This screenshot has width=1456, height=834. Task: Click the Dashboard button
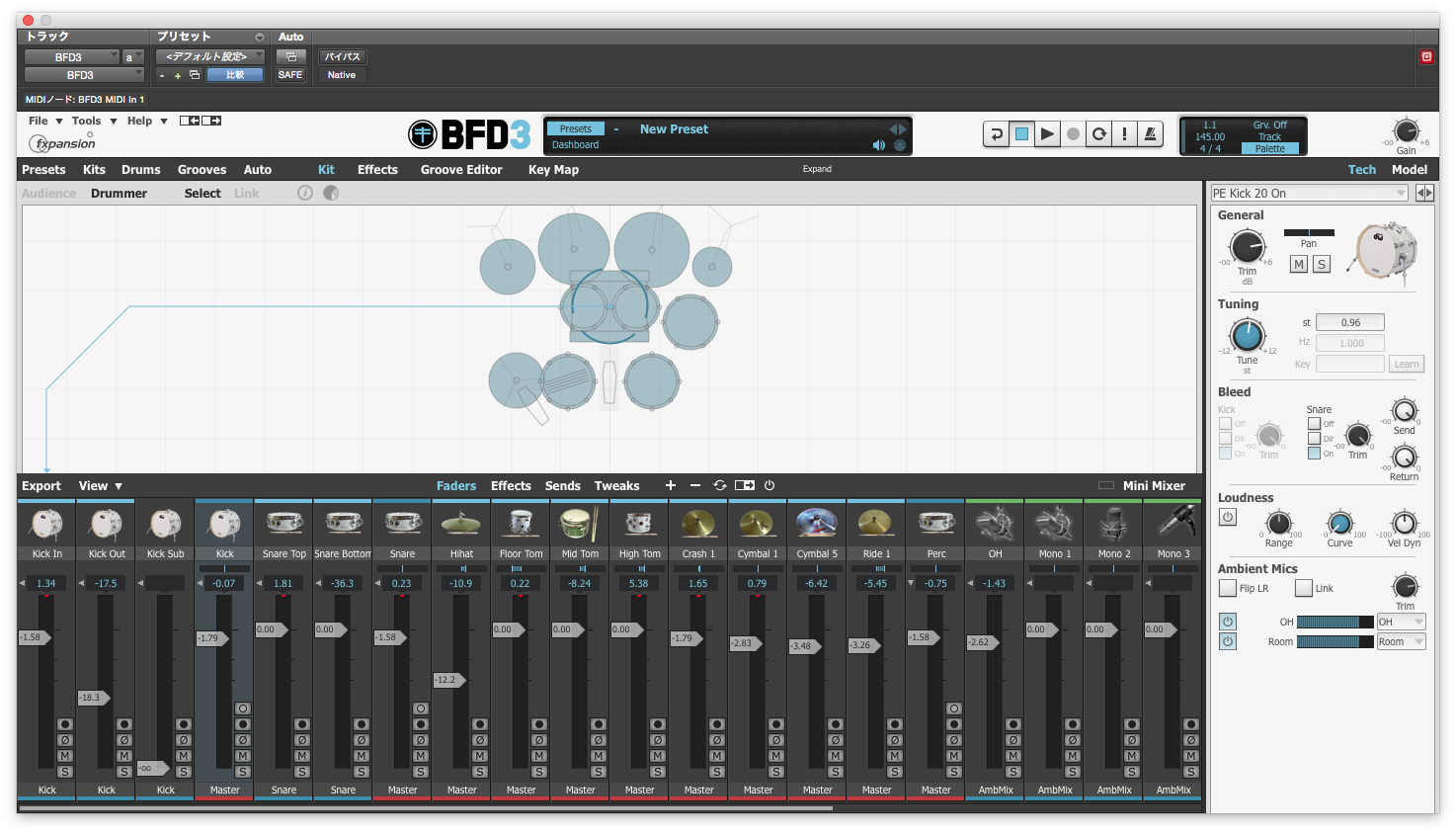click(575, 145)
